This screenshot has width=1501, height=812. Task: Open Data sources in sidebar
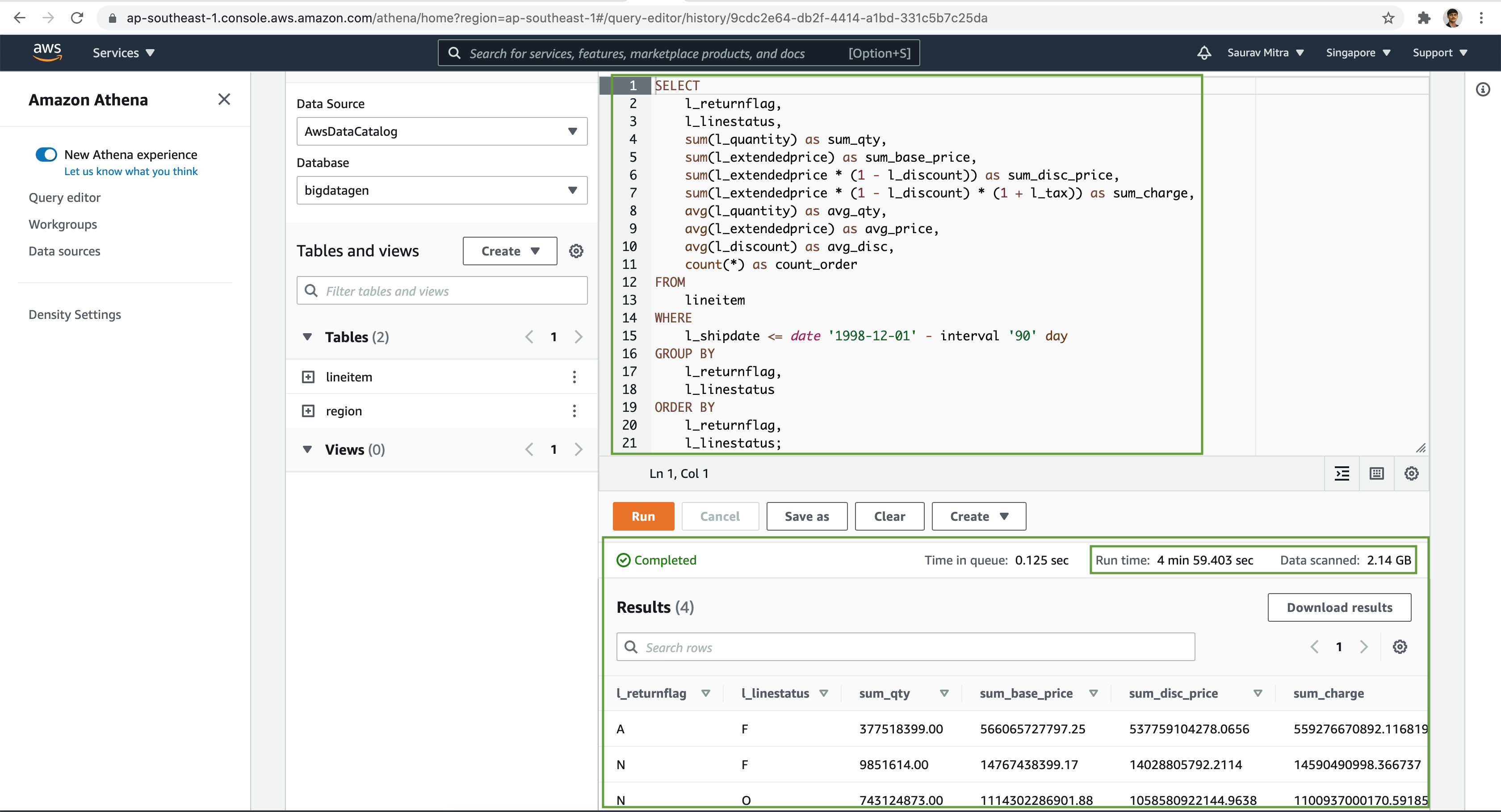(x=65, y=251)
